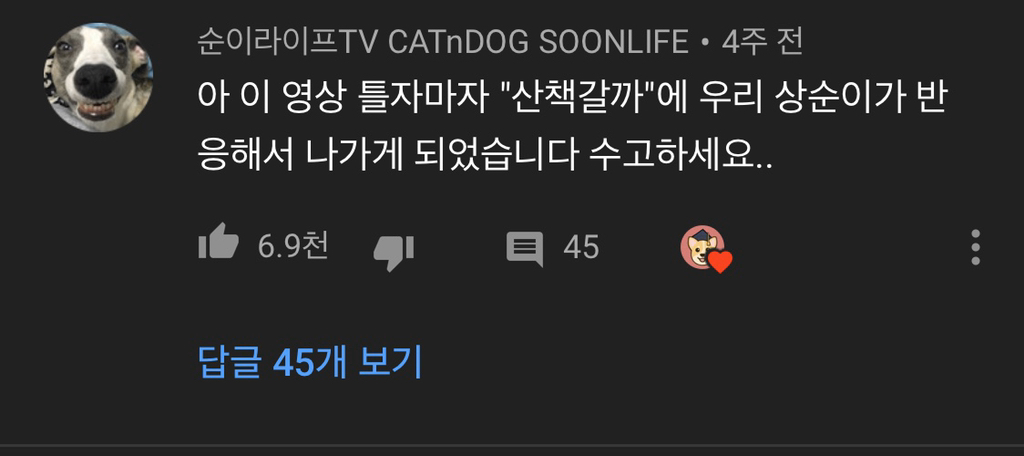The width and height of the screenshot is (1024, 456).
Task: Click the 6.9천 like count
Action: pyautogui.click(x=293, y=246)
